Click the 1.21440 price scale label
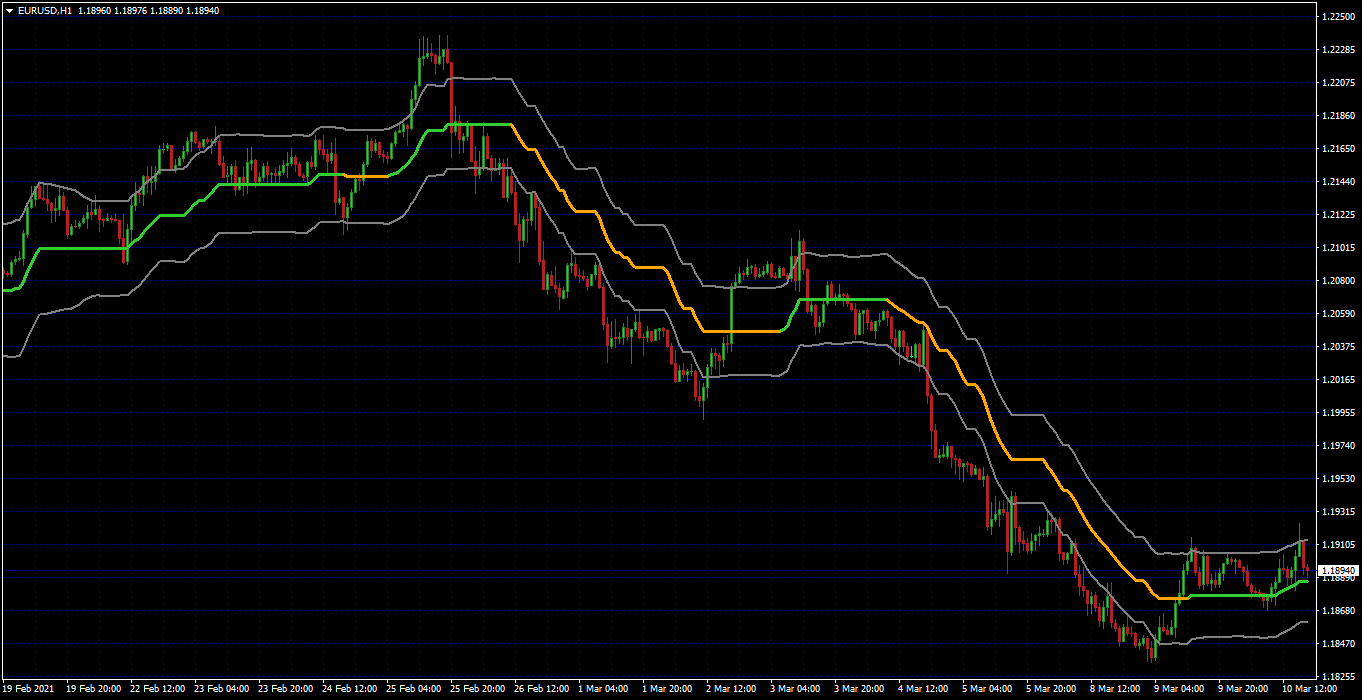Viewport: 1362px width, 700px height. tap(1338, 182)
